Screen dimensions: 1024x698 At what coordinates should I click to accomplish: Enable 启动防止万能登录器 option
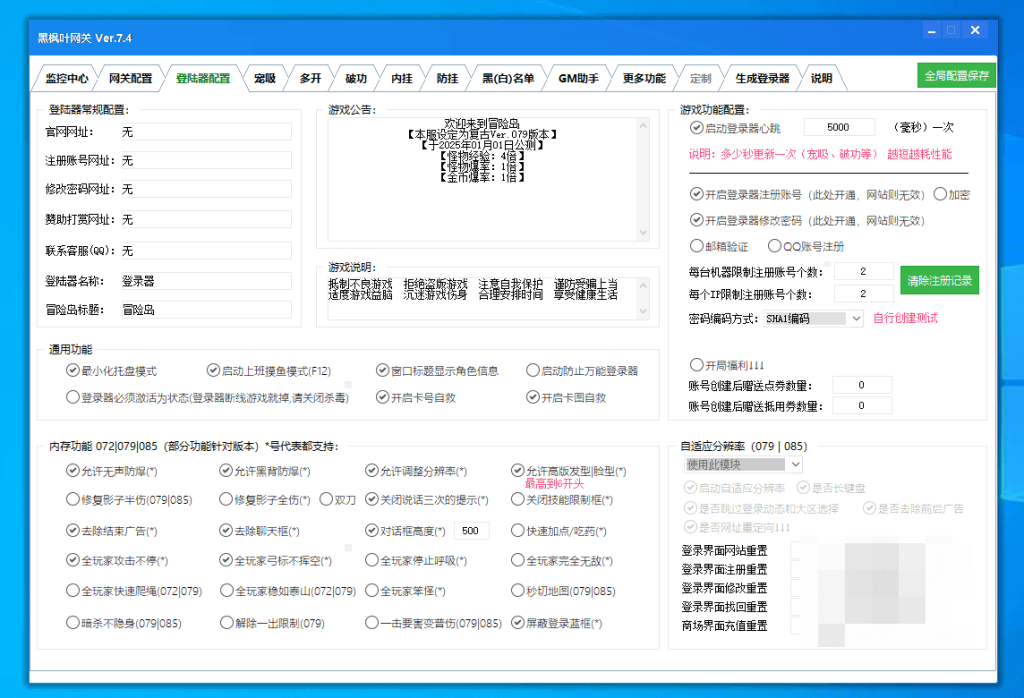(533, 371)
